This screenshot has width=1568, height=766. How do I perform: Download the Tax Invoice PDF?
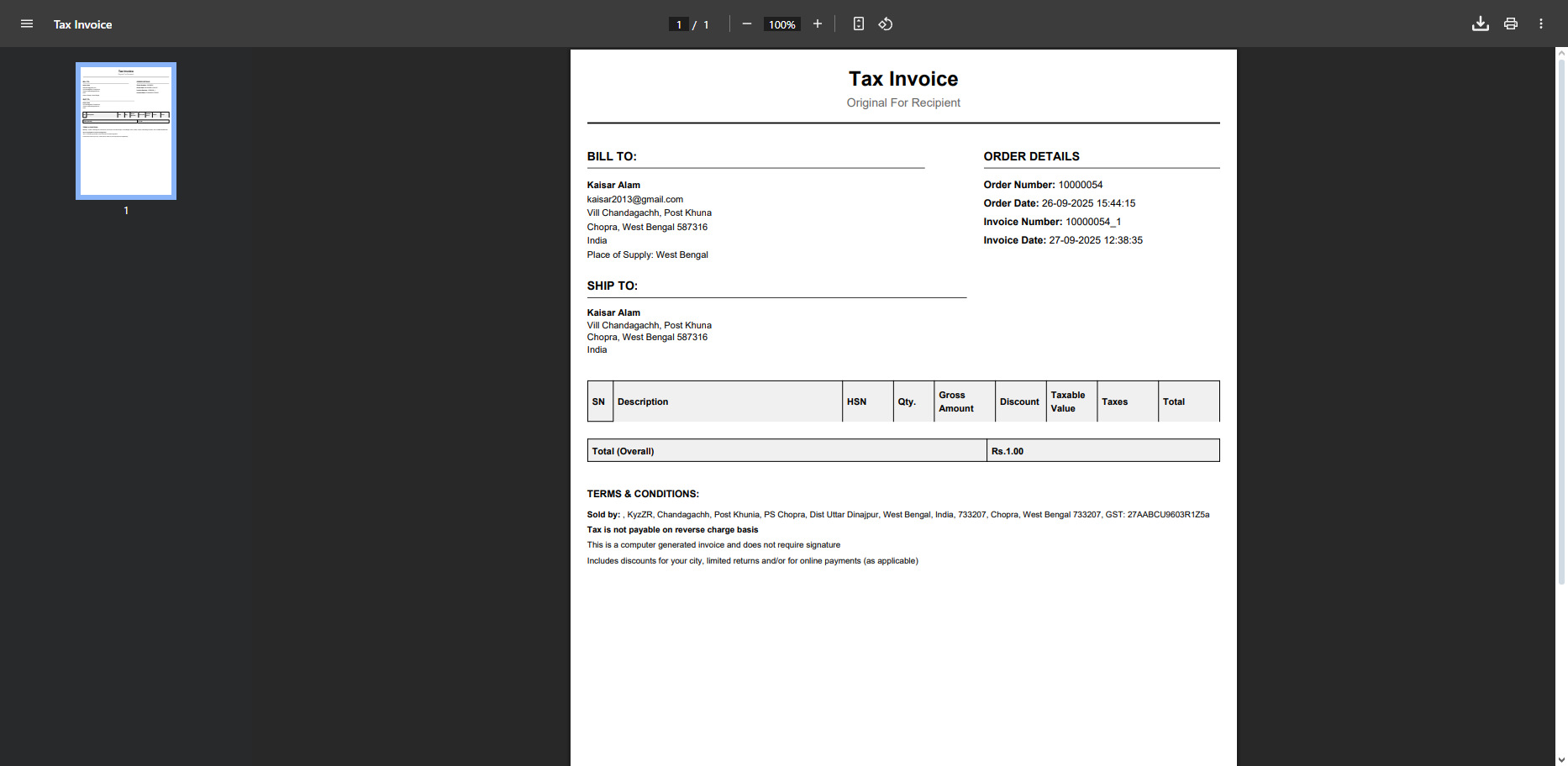pos(1480,24)
